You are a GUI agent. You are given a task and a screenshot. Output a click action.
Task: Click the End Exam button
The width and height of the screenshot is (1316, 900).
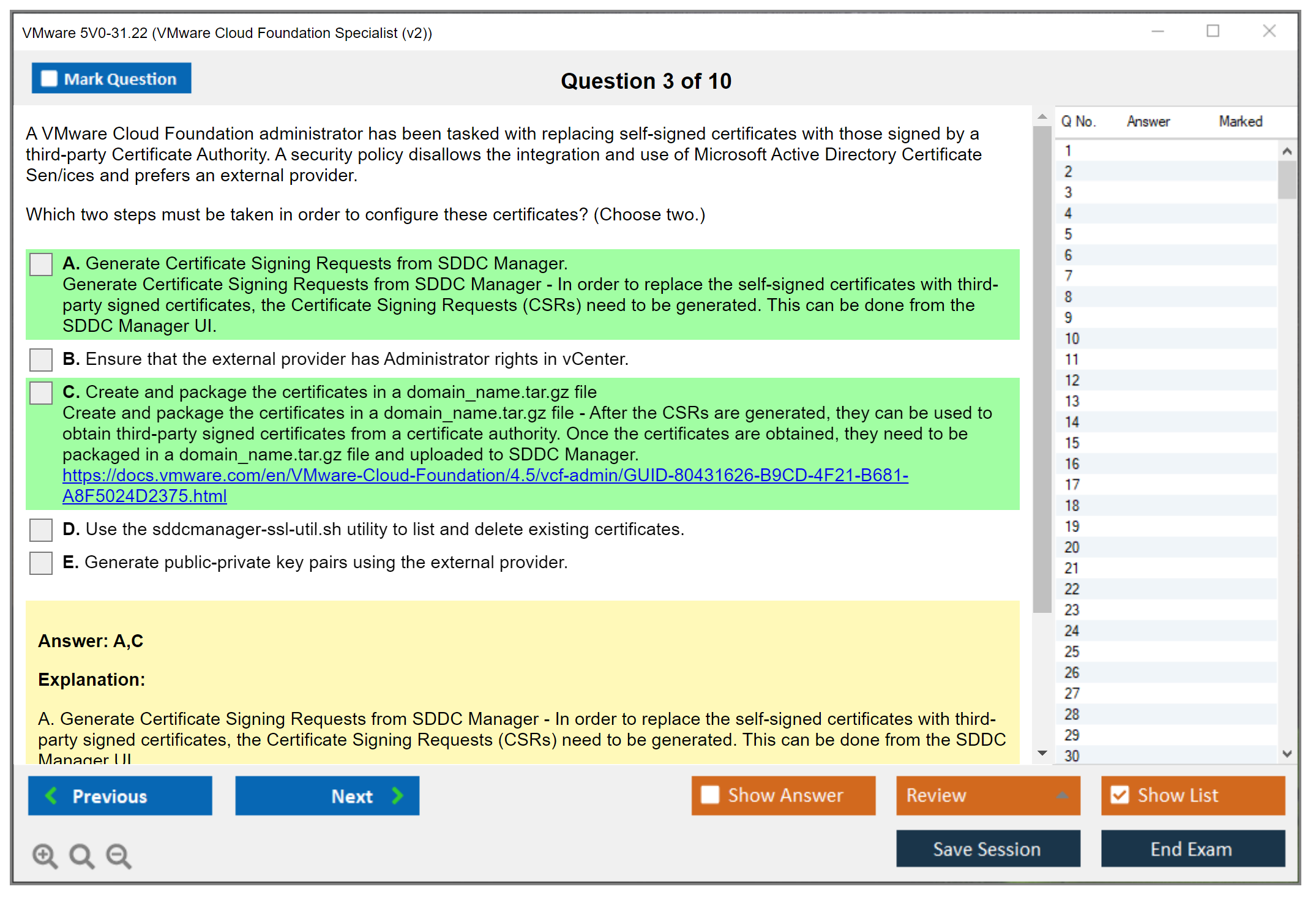click(1192, 849)
